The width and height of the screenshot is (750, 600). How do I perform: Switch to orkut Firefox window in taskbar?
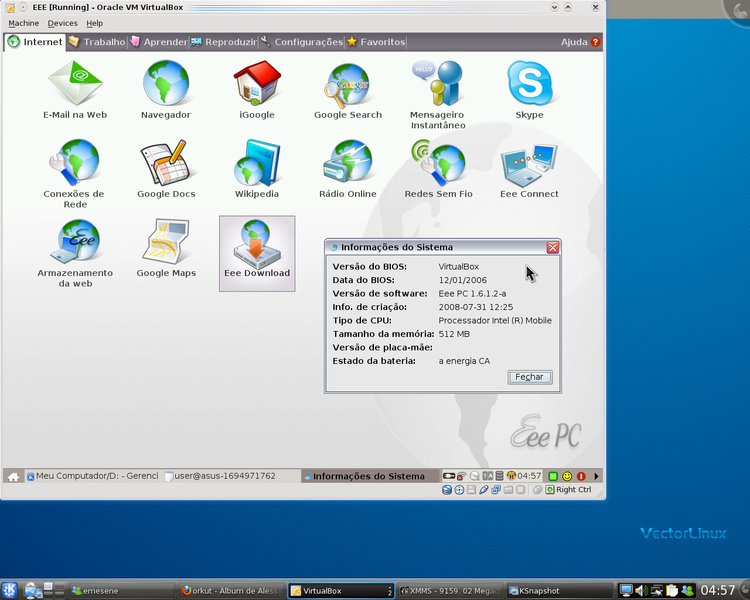(x=232, y=591)
